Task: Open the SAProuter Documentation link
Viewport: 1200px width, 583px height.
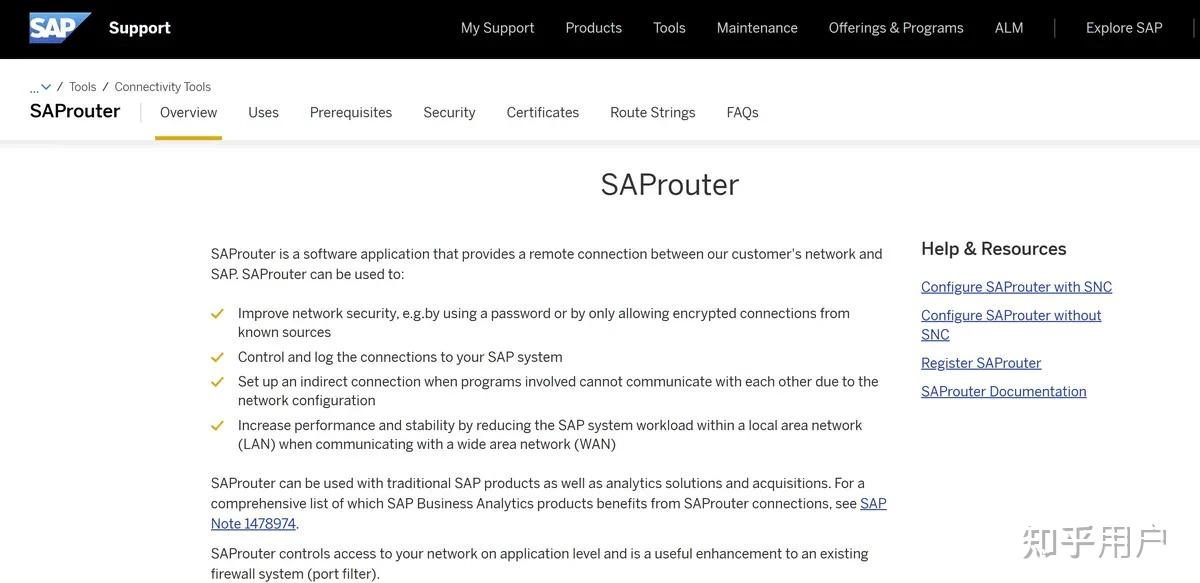Action: click(1004, 391)
